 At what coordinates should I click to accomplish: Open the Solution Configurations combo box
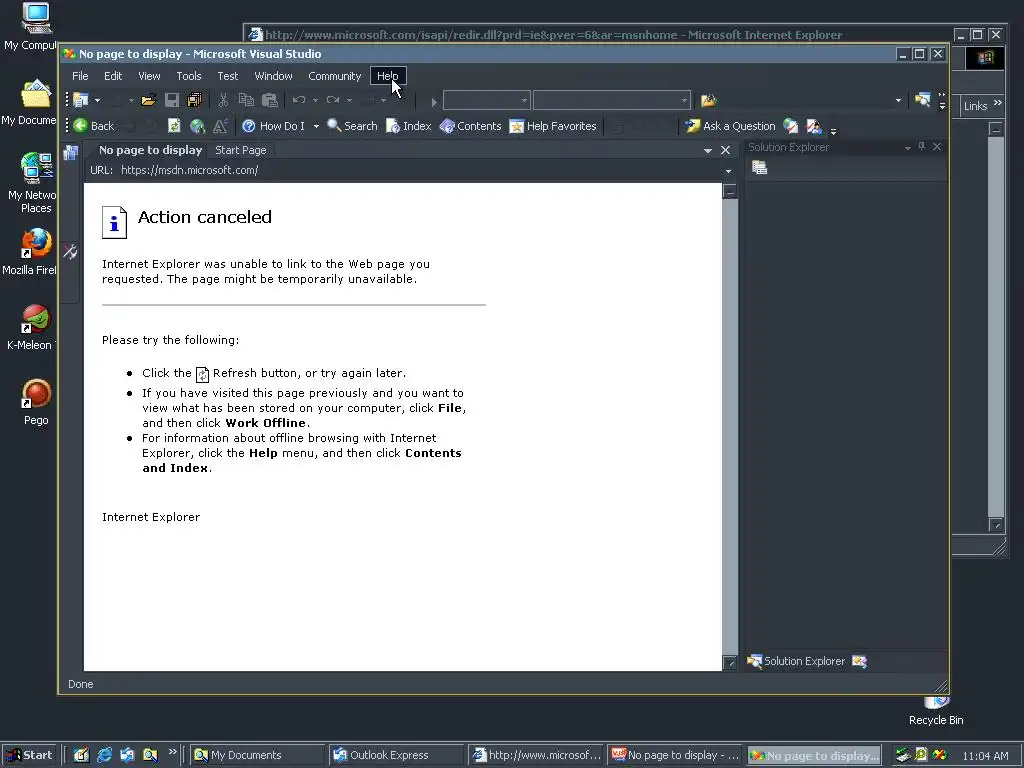486,101
